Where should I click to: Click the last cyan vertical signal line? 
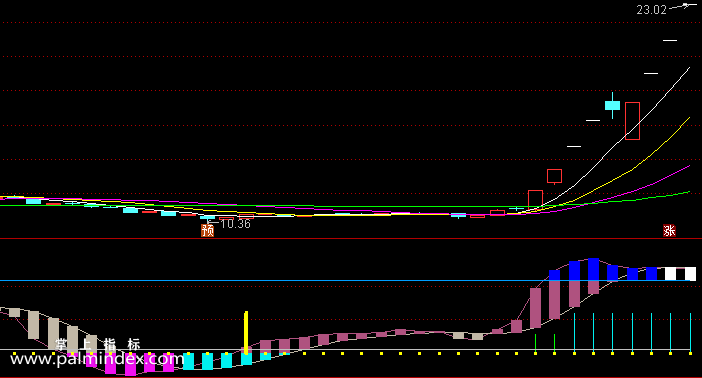690,334
